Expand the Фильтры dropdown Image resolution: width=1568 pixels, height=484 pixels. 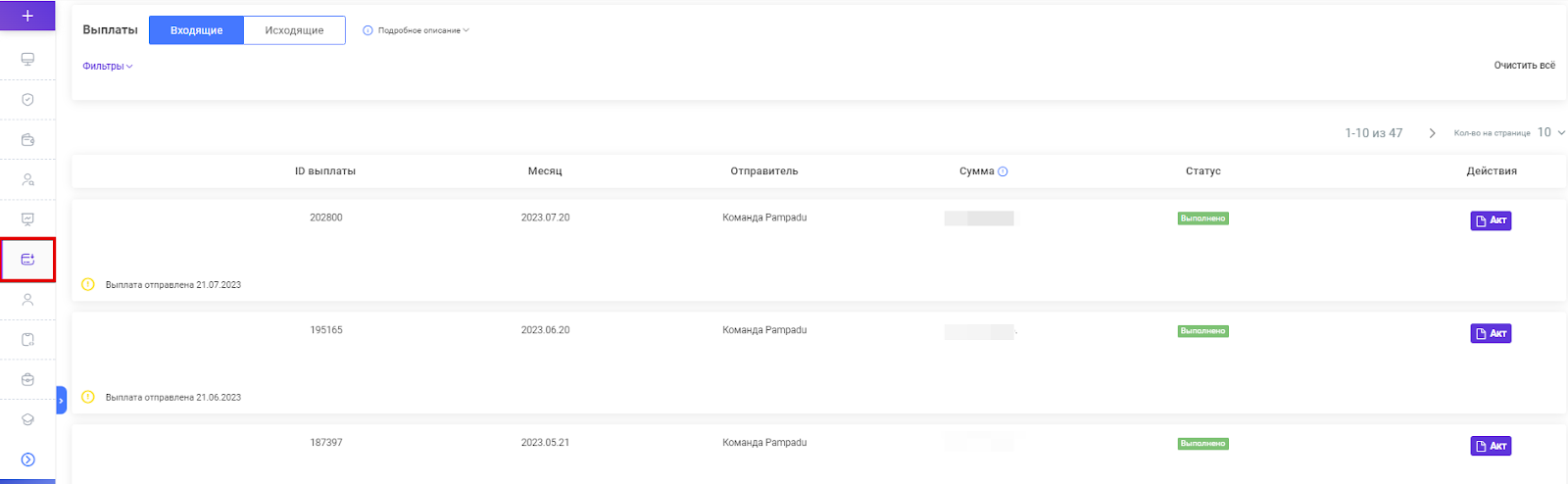[107, 67]
